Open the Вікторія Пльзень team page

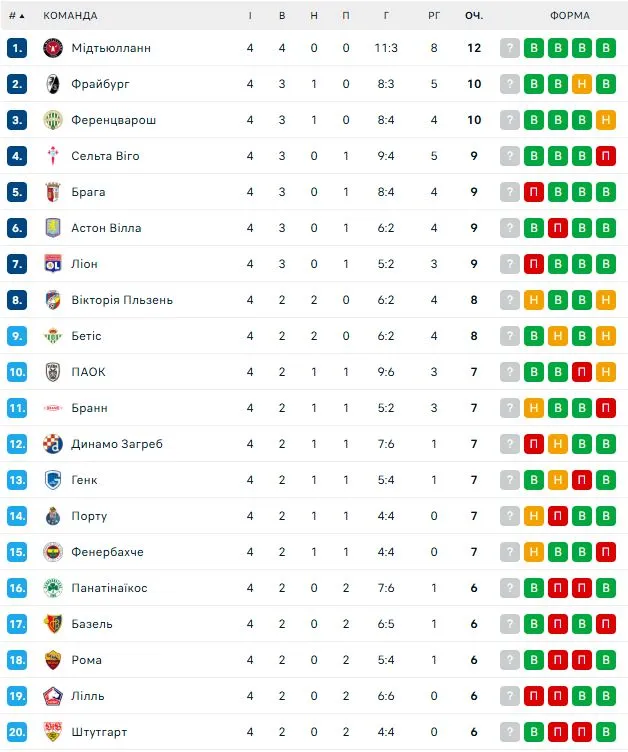pos(122,300)
